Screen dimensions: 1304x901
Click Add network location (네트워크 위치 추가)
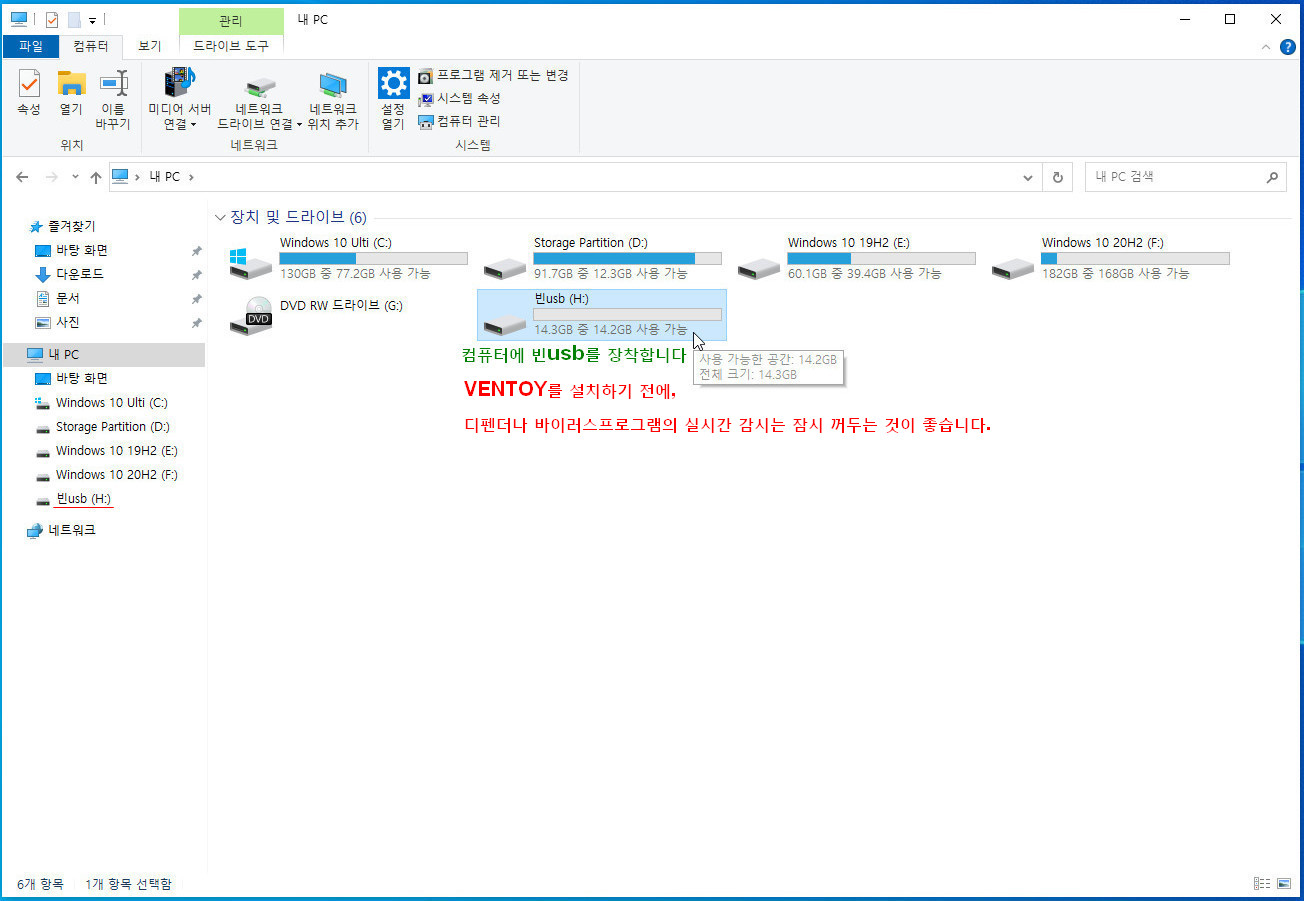coord(333,100)
